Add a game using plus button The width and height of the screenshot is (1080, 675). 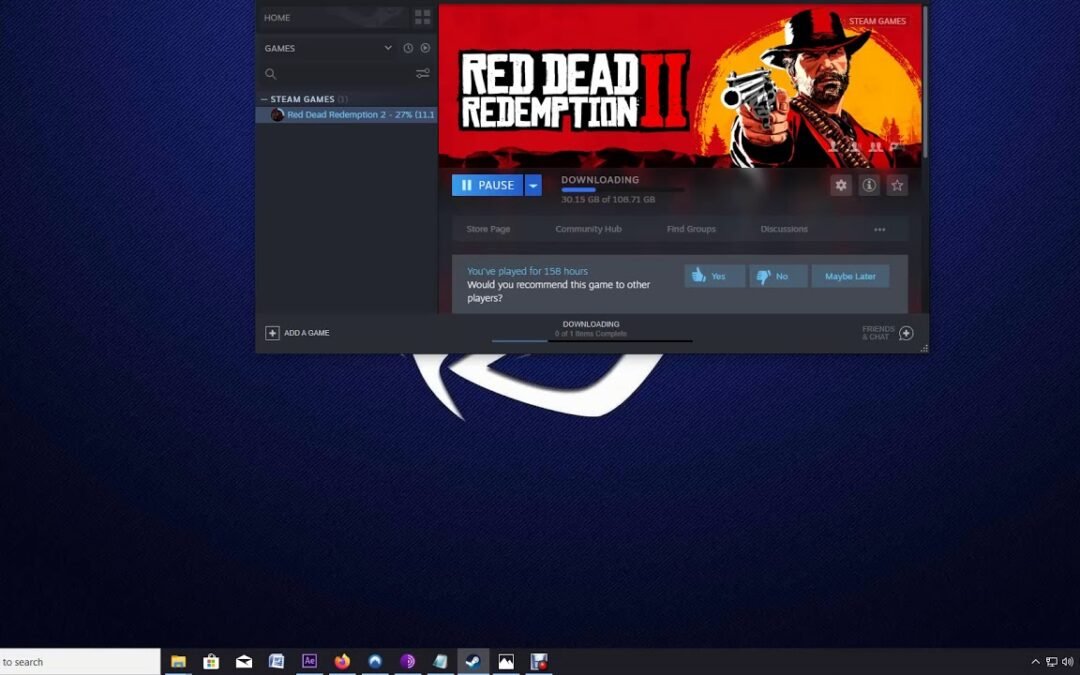pos(272,333)
